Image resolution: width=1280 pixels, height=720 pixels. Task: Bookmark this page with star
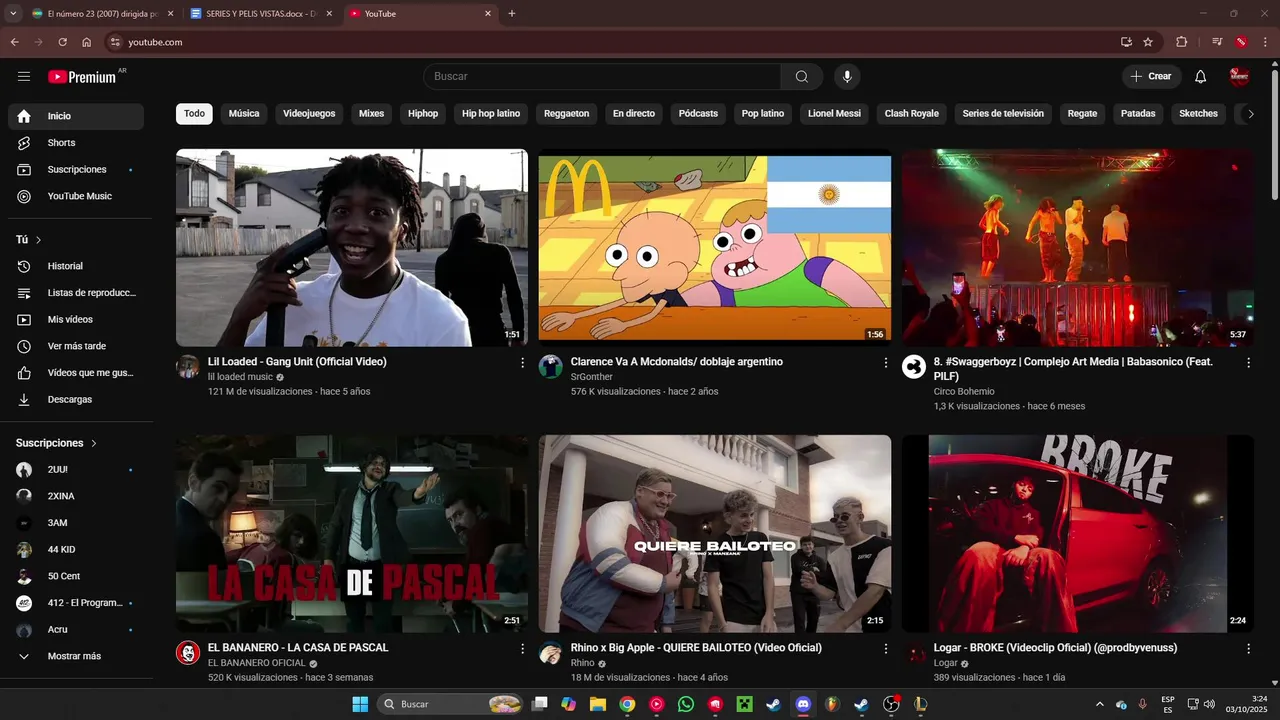click(x=1148, y=42)
